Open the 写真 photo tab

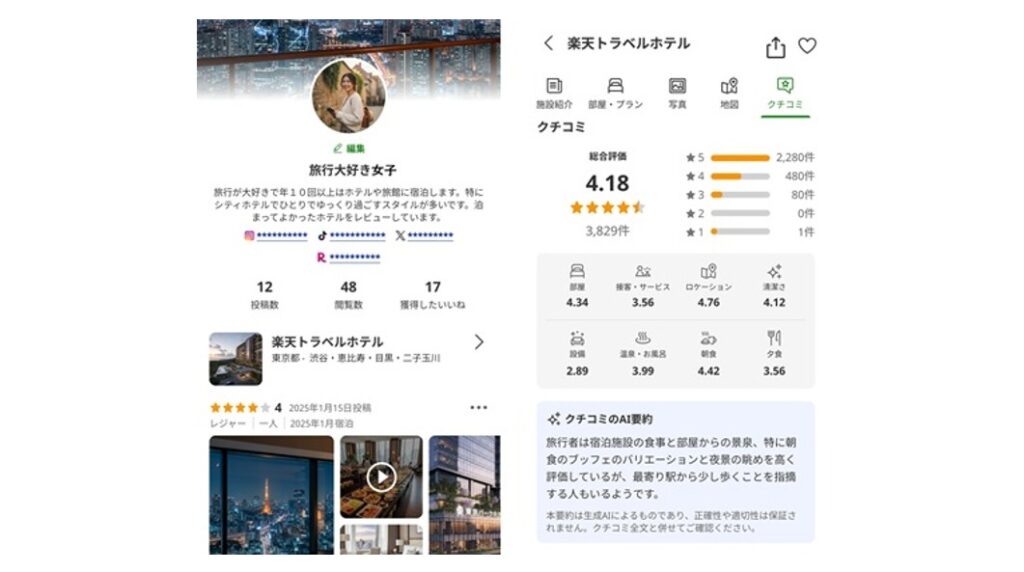(677, 93)
